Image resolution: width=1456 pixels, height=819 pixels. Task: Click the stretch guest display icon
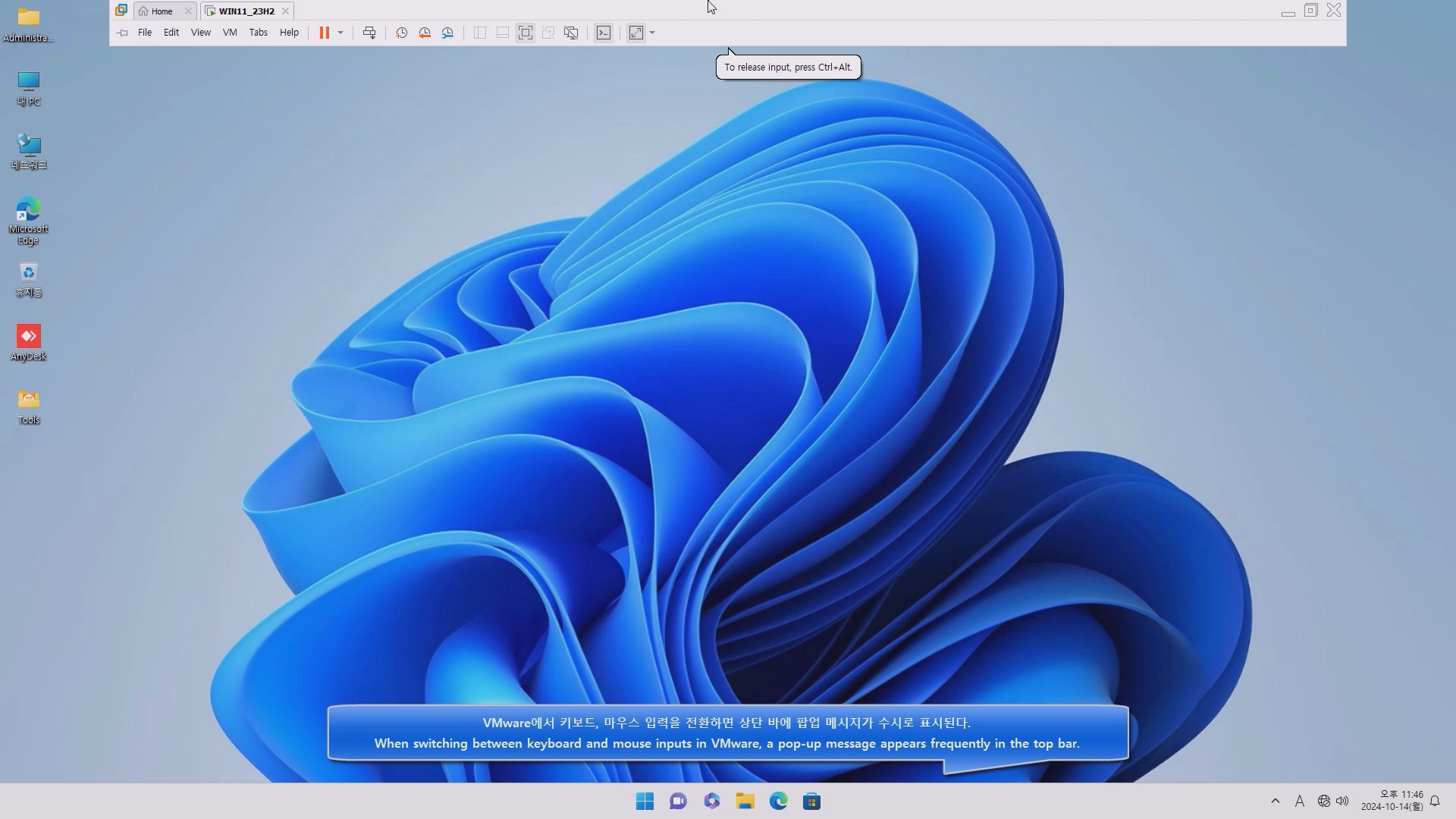click(636, 33)
